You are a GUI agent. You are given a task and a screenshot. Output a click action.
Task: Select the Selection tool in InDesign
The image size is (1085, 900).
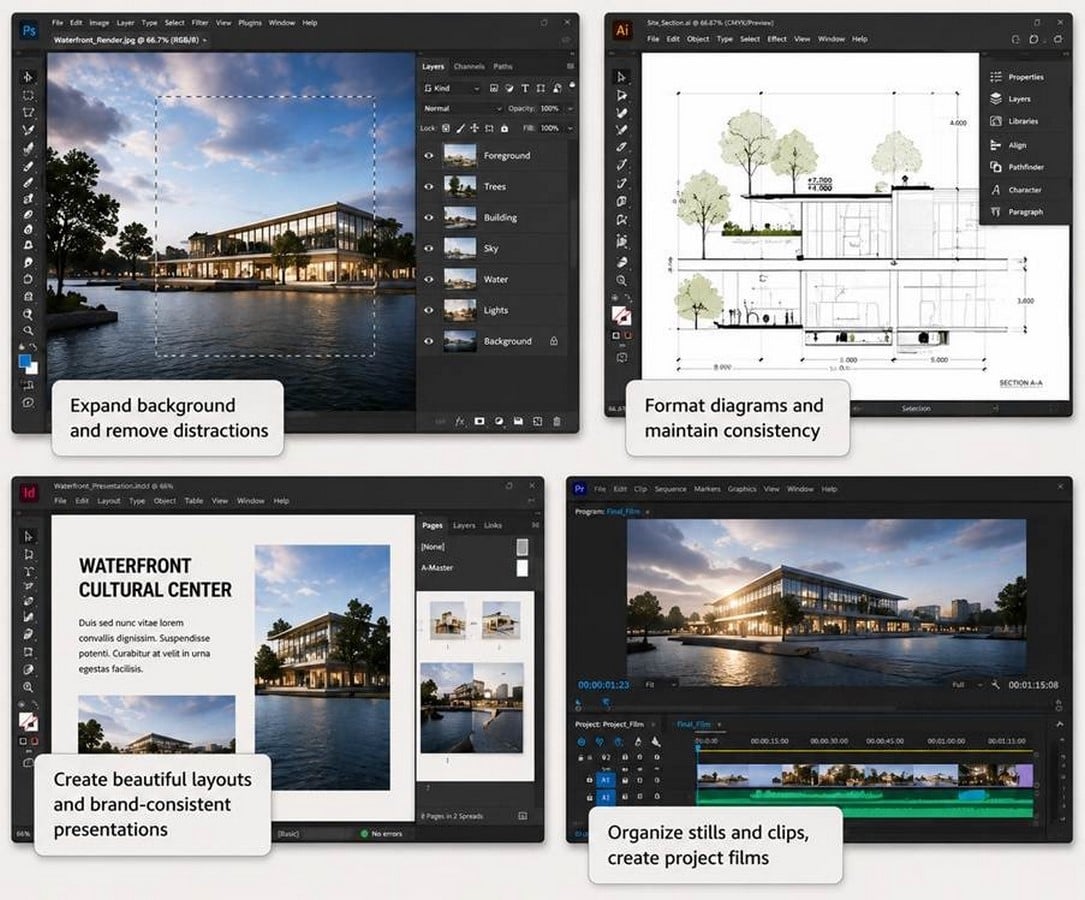[x=28, y=536]
